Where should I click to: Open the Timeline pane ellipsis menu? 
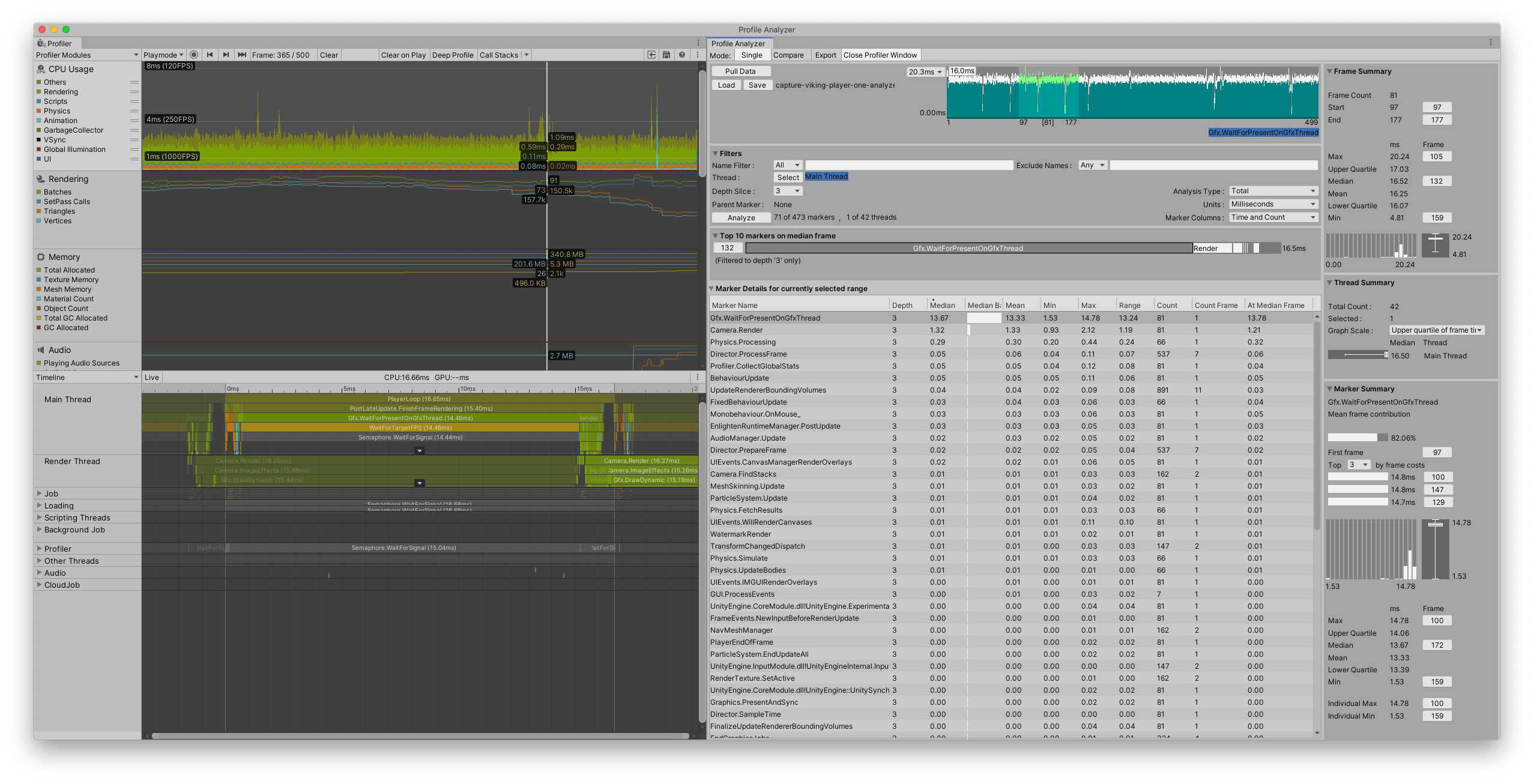(x=697, y=377)
